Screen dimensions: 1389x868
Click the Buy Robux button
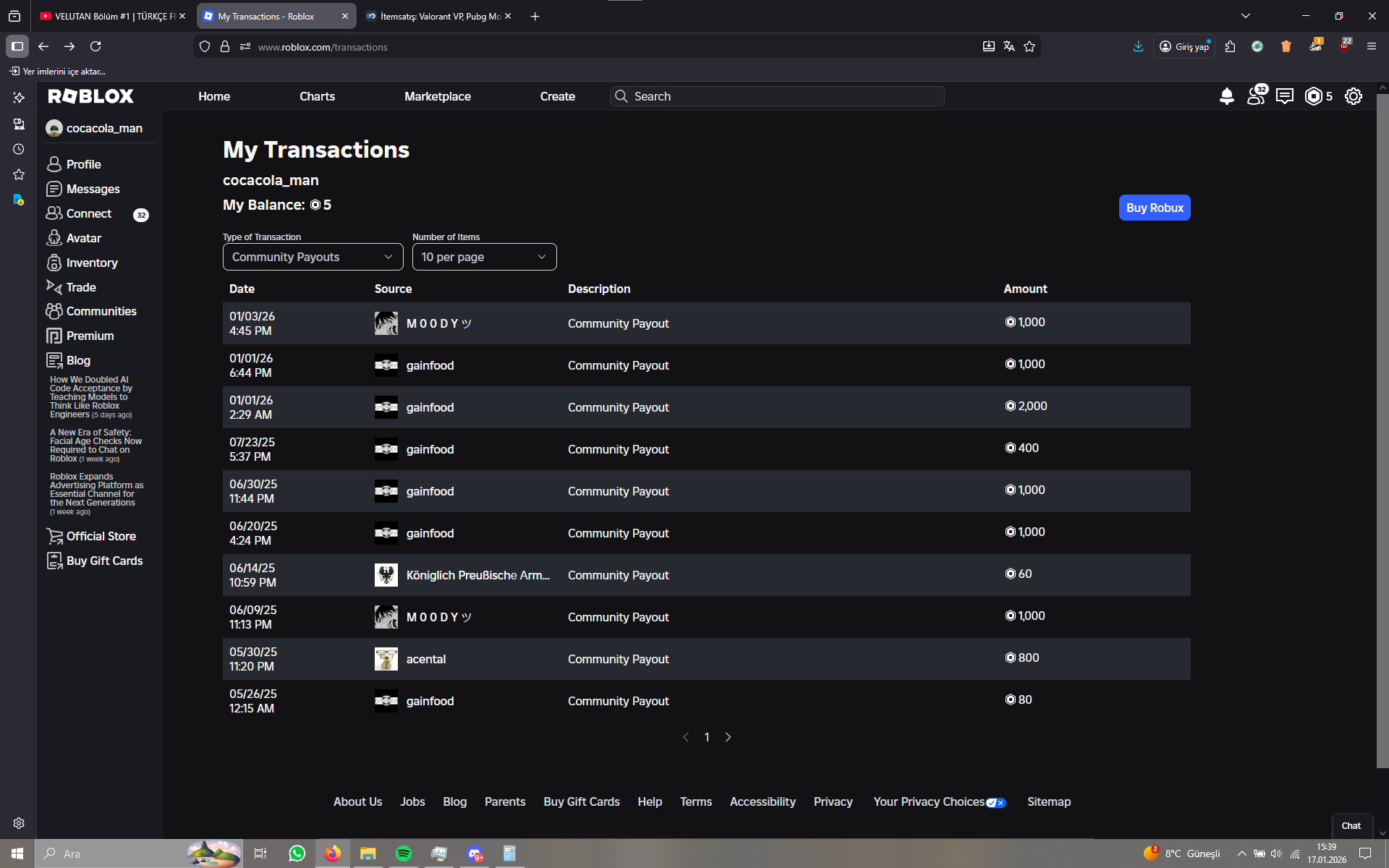pyautogui.click(x=1155, y=208)
